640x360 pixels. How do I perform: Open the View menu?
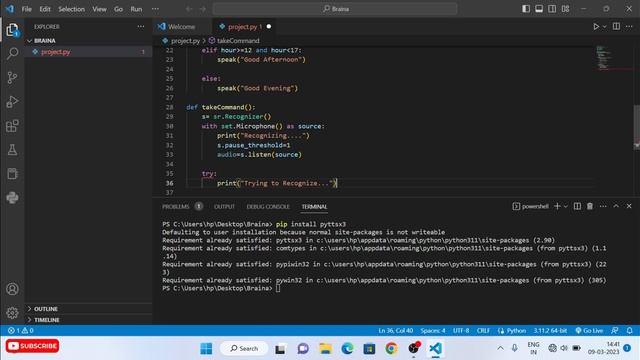click(x=99, y=9)
